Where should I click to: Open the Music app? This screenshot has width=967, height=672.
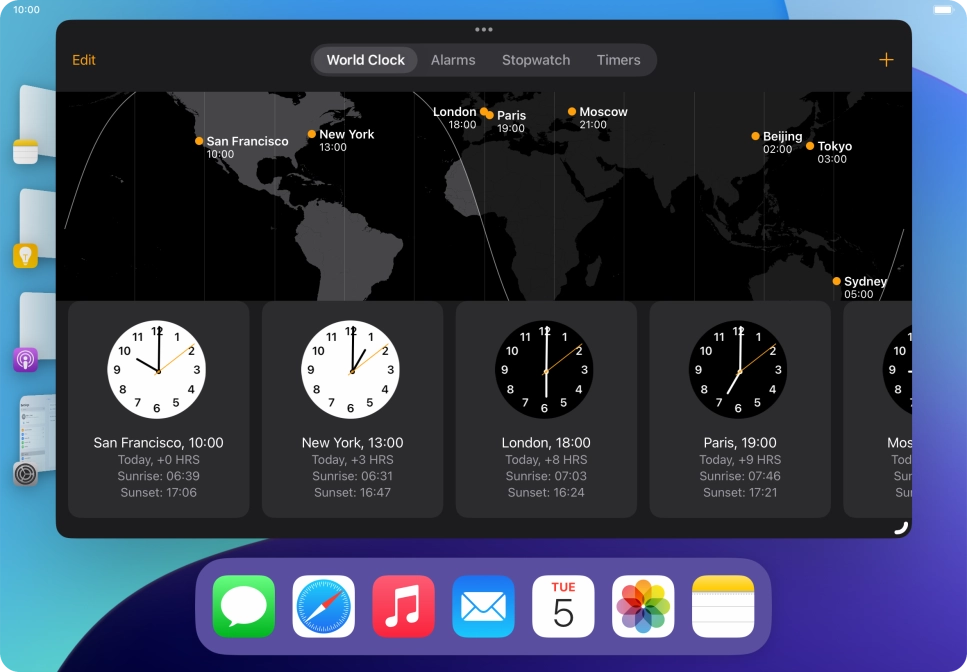tap(403, 605)
